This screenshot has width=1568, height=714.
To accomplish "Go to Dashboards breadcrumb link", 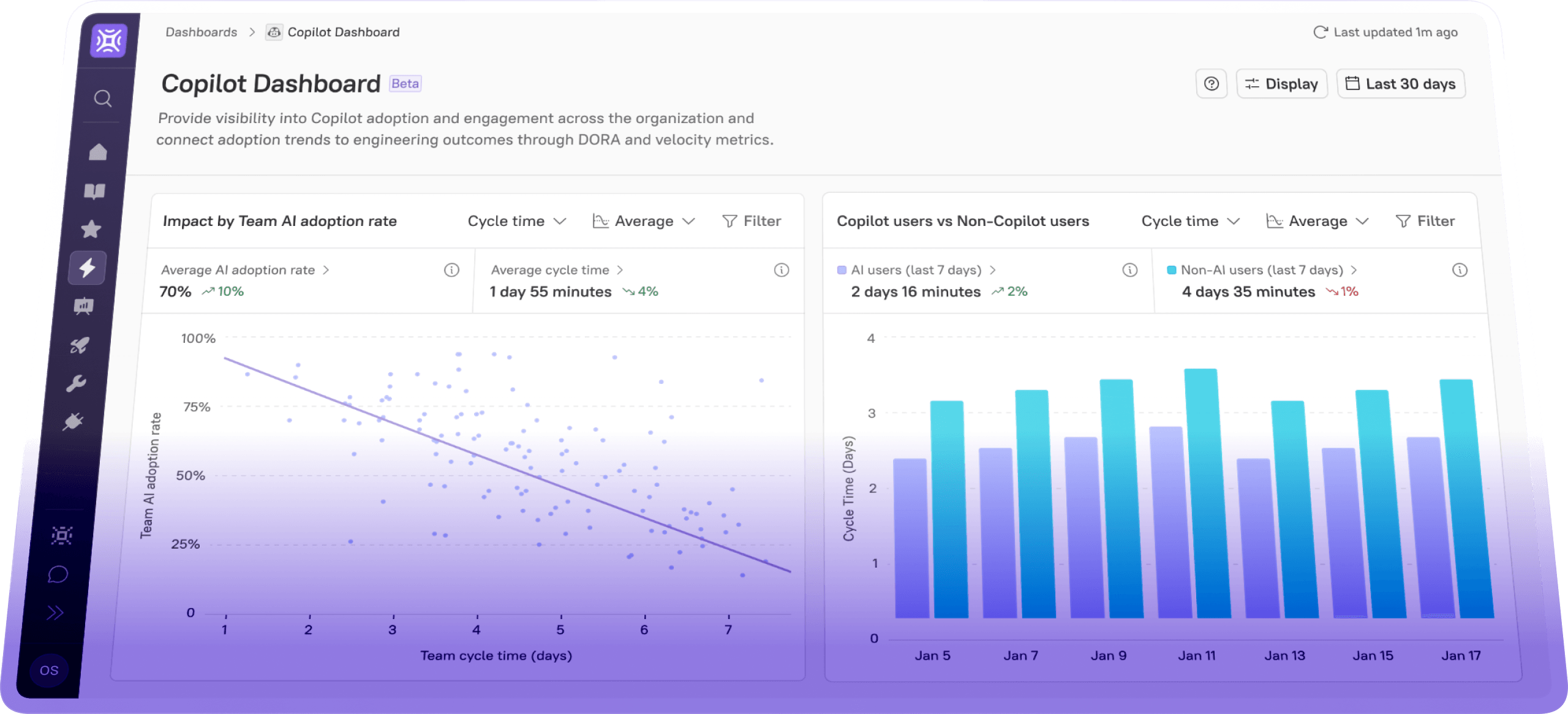I will (201, 32).
